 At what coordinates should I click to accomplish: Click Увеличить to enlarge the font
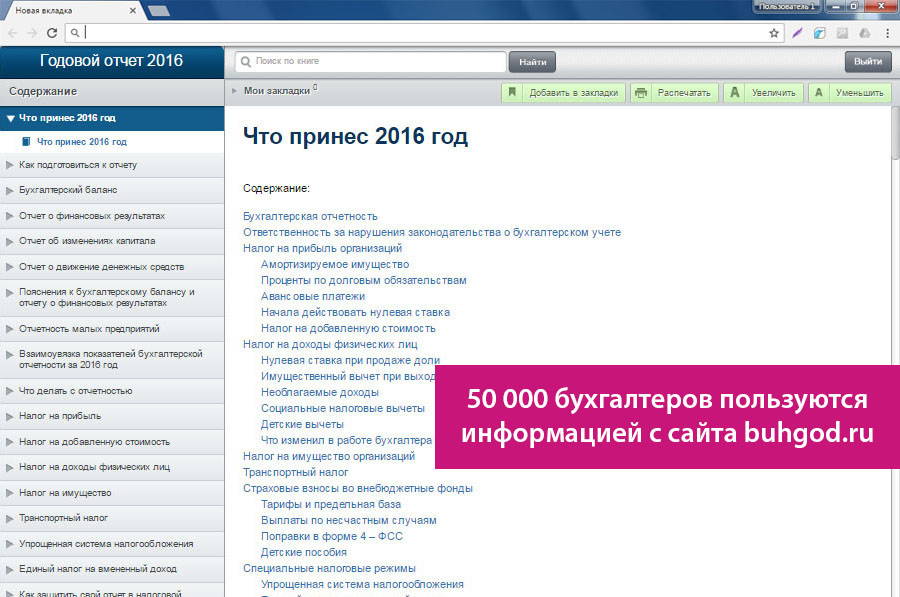click(763, 92)
